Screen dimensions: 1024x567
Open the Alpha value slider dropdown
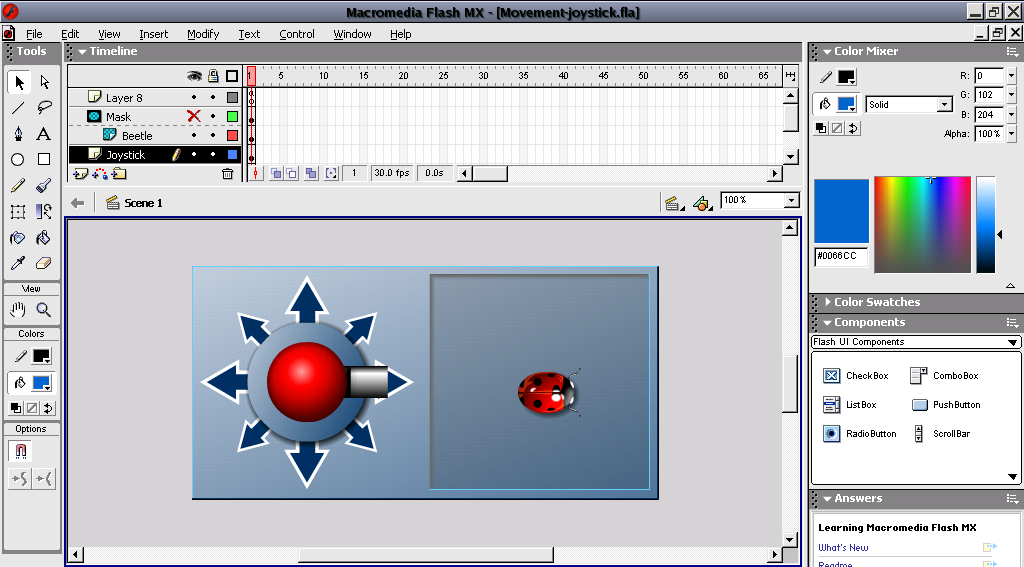pyautogui.click(x=1012, y=134)
